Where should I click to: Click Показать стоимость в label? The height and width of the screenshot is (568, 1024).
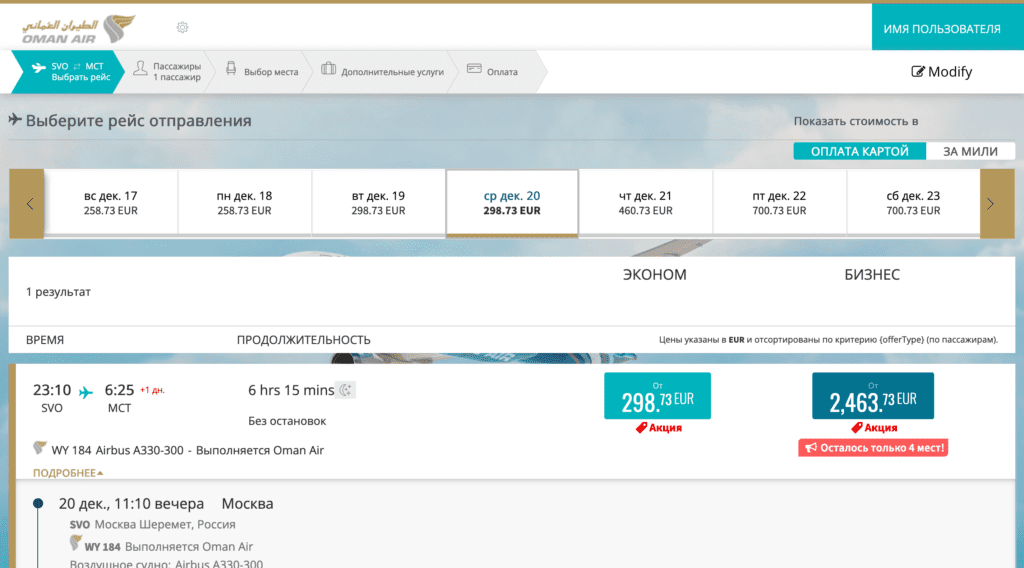click(x=856, y=121)
